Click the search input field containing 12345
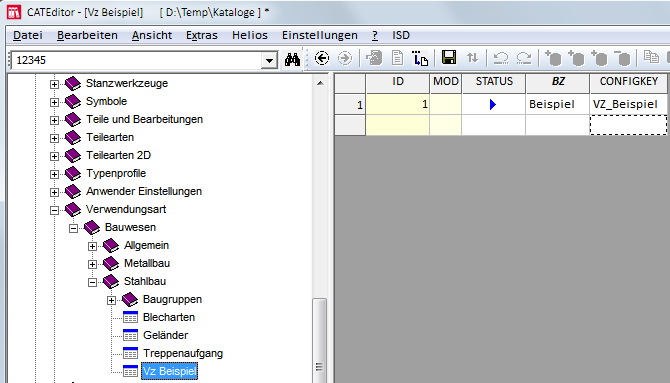Viewport: 670px width, 383px height. click(x=136, y=60)
